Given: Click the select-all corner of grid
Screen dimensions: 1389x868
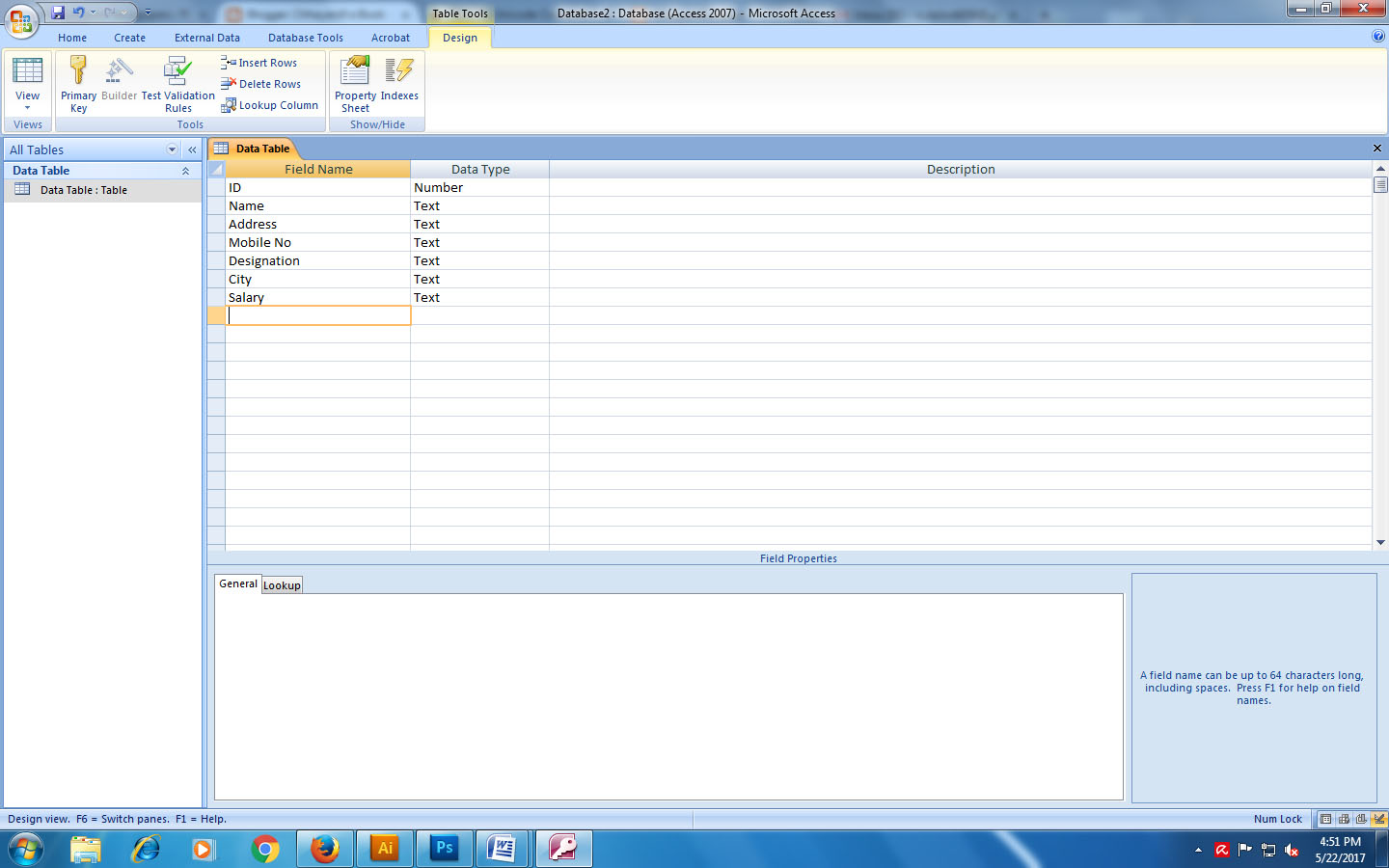Looking at the screenshot, I should point(217,169).
